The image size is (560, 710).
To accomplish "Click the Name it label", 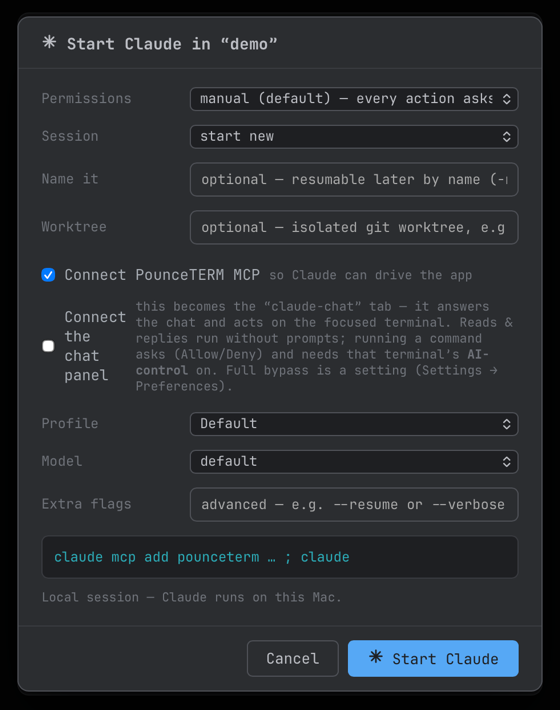I will (70, 178).
